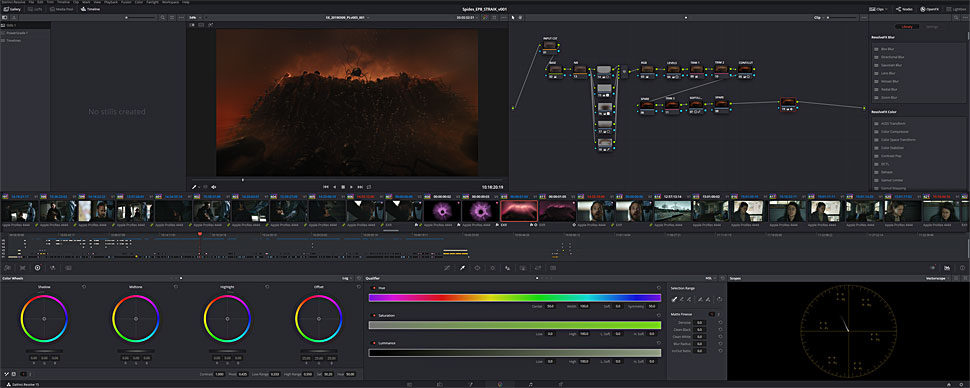
Task: Toggle the Hue qualifier on or off
Action: click(373, 288)
